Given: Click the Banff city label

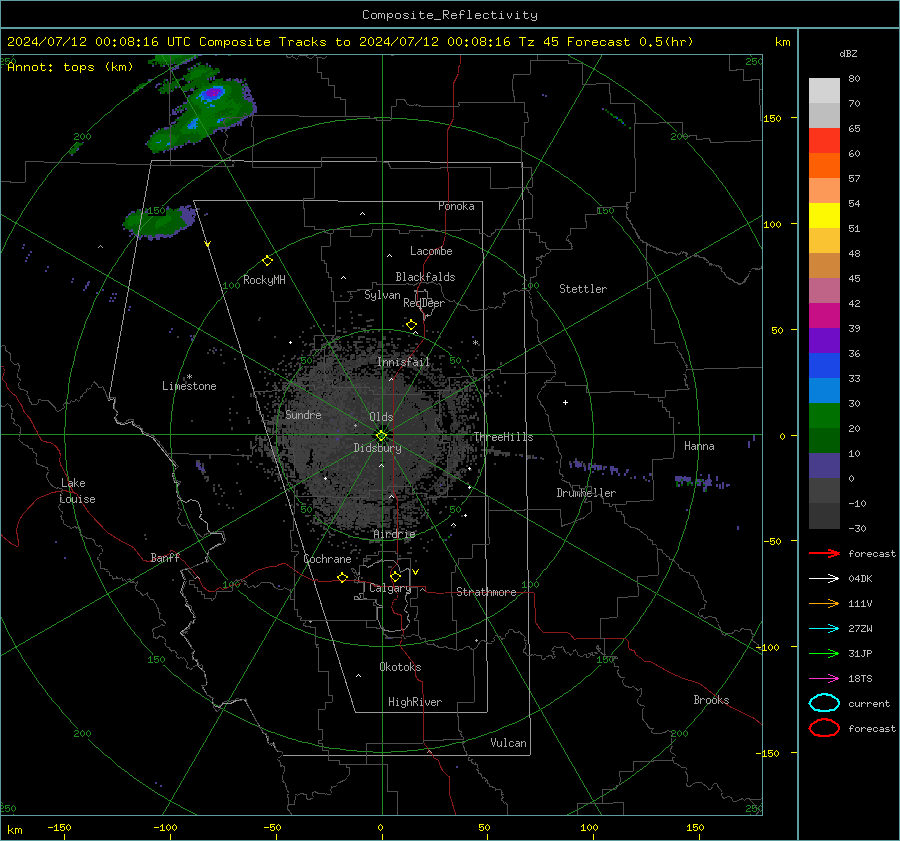Looking at the screenshot, I should pyautogui.click(x=165, y=557).
